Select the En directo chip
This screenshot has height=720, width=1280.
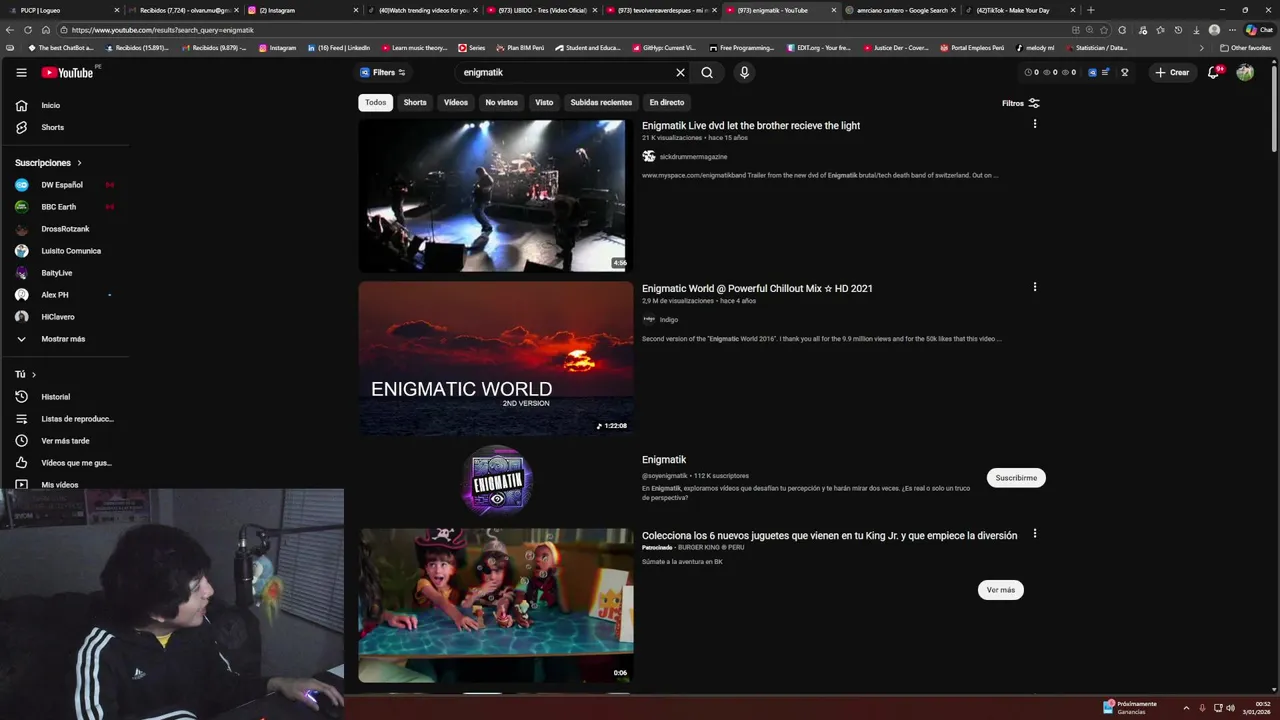(667, 102)
